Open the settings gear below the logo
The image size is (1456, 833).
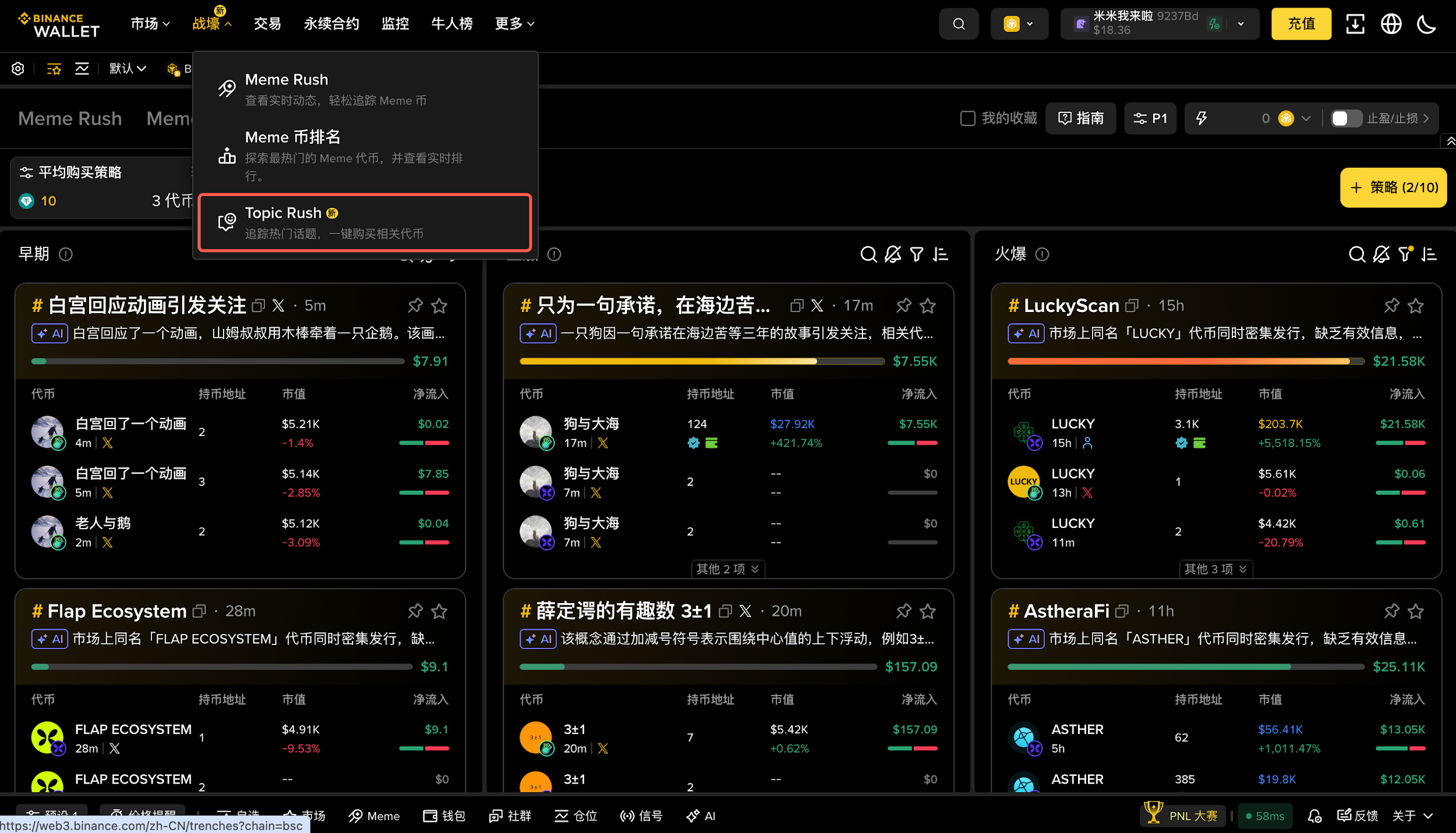[x=17, y=68]
